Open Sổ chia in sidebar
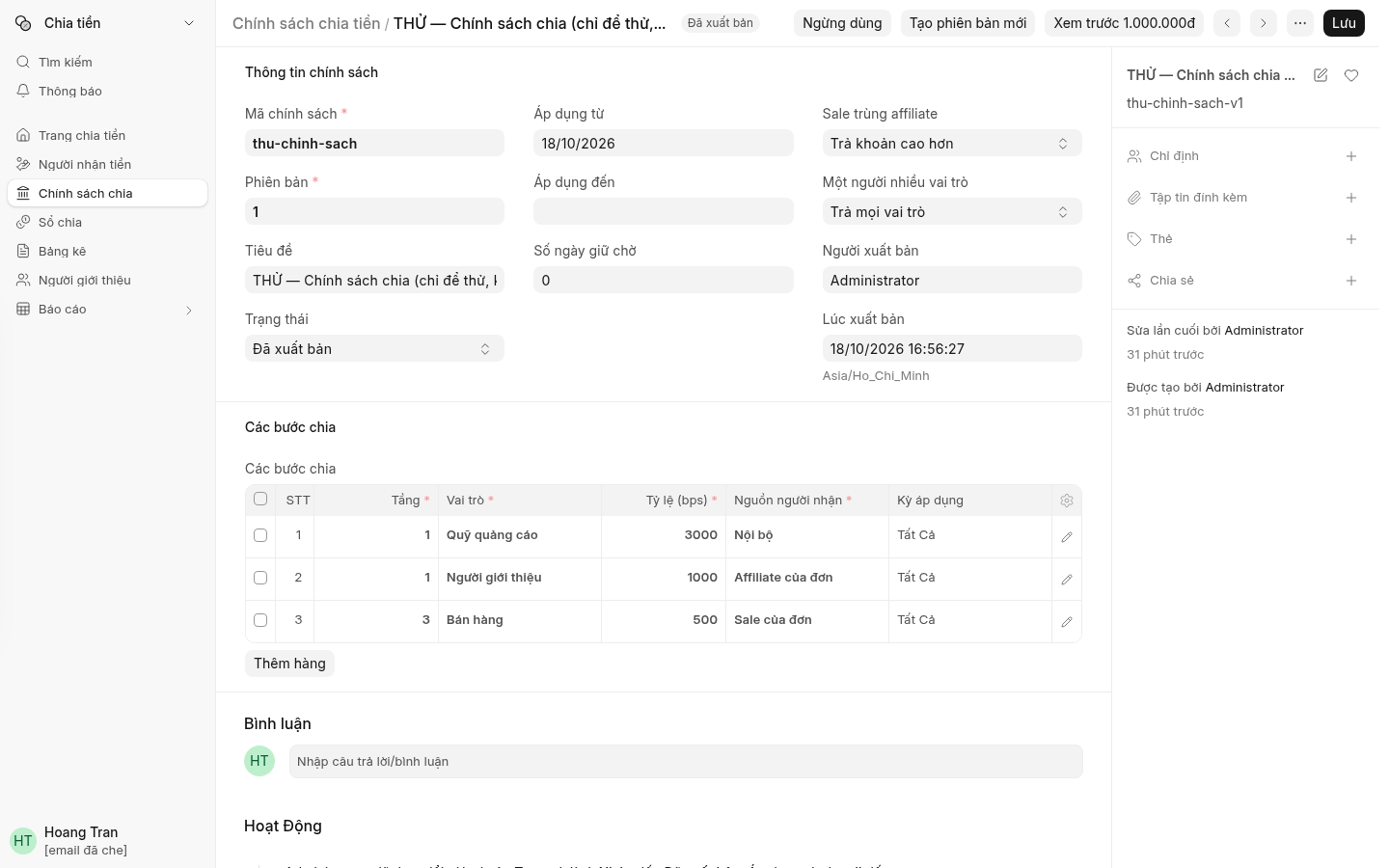 click(107, 223)
